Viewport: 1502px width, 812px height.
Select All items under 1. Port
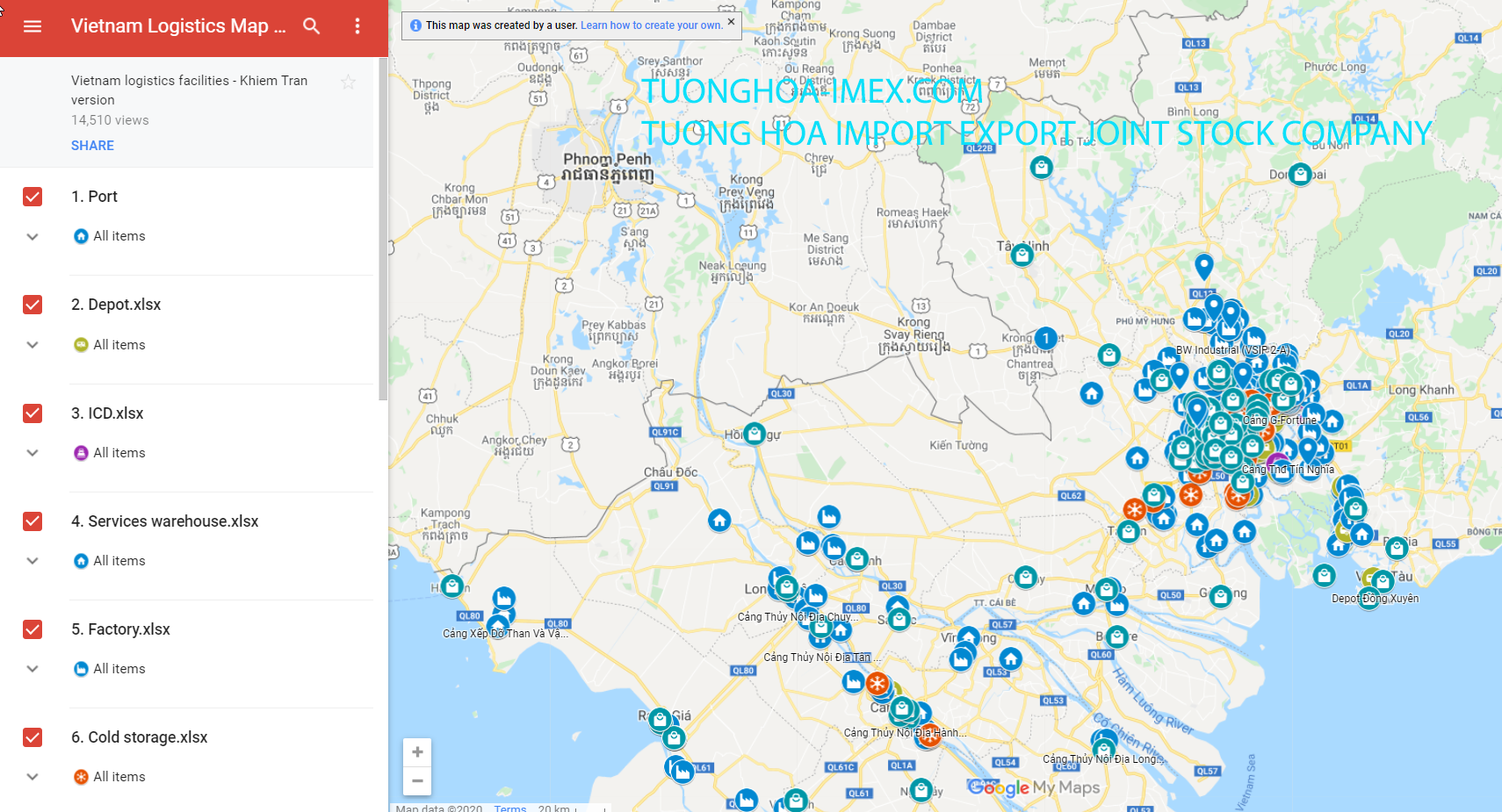(x=119, y=236)
